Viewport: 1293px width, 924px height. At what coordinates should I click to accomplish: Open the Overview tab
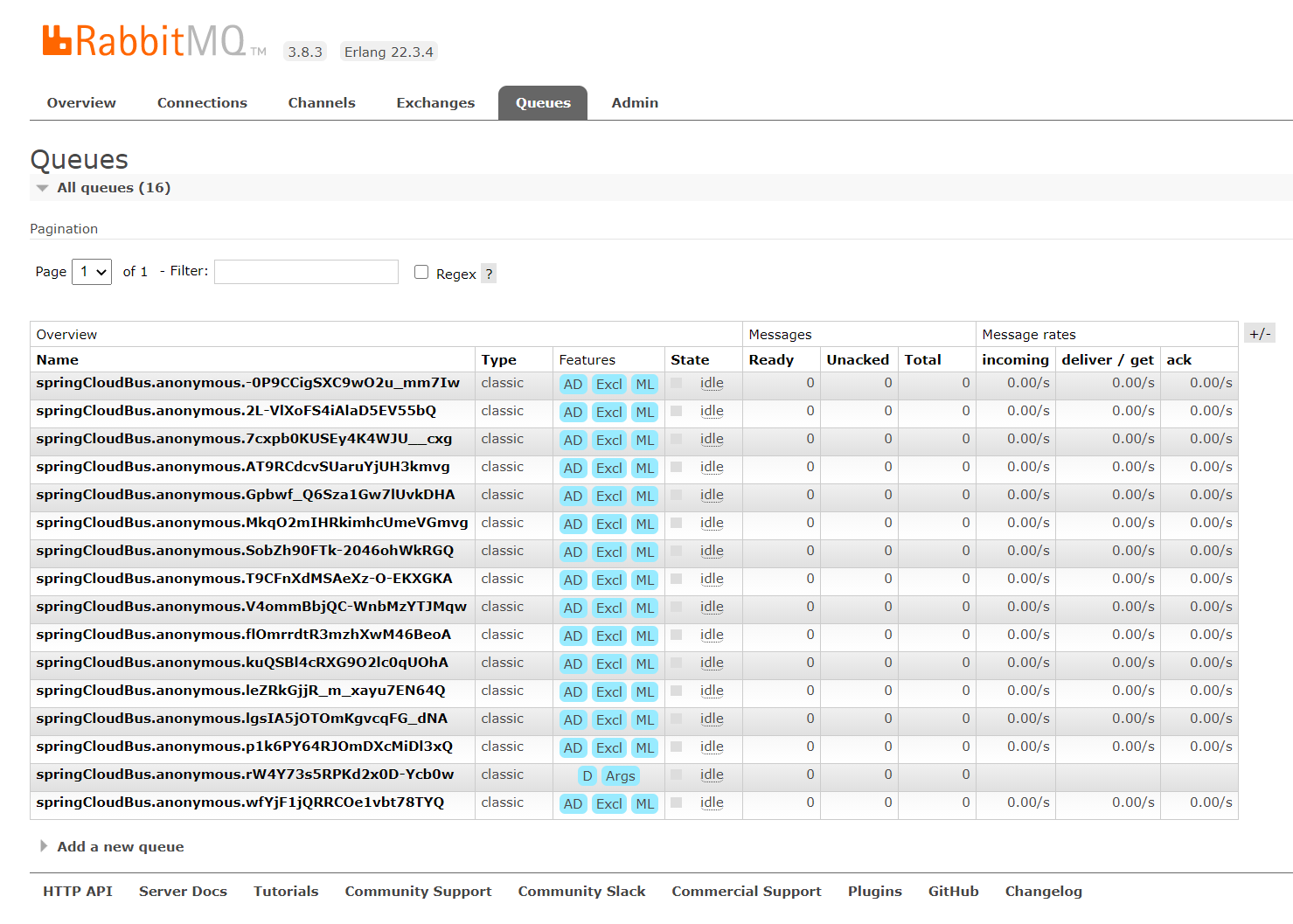pyautogui.click(x=81, y=103)
